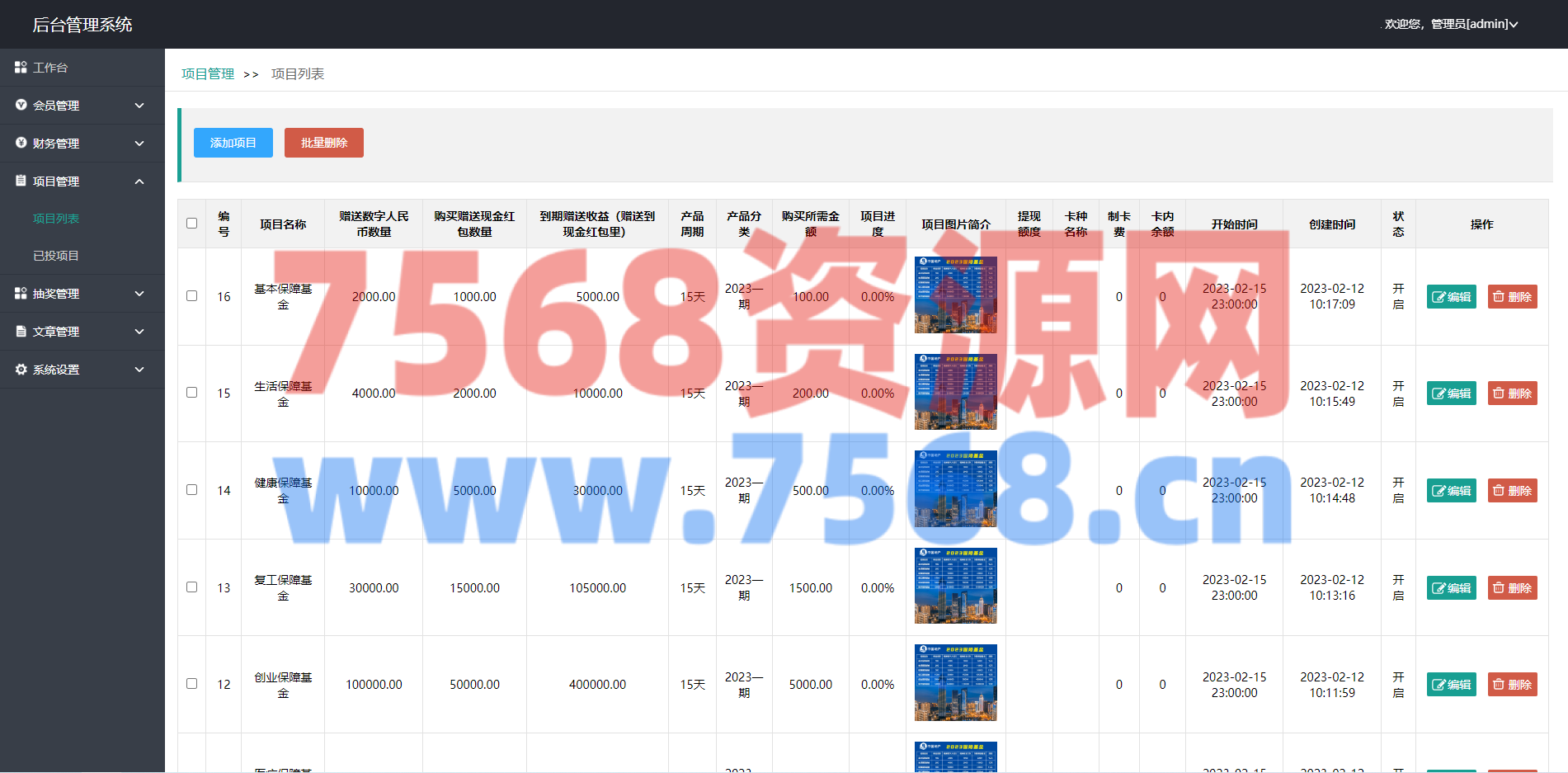The height and width of the screenshot is (773, 1568).
Task: Delete project 15 生活保障基金
Action: [1512, 394]
